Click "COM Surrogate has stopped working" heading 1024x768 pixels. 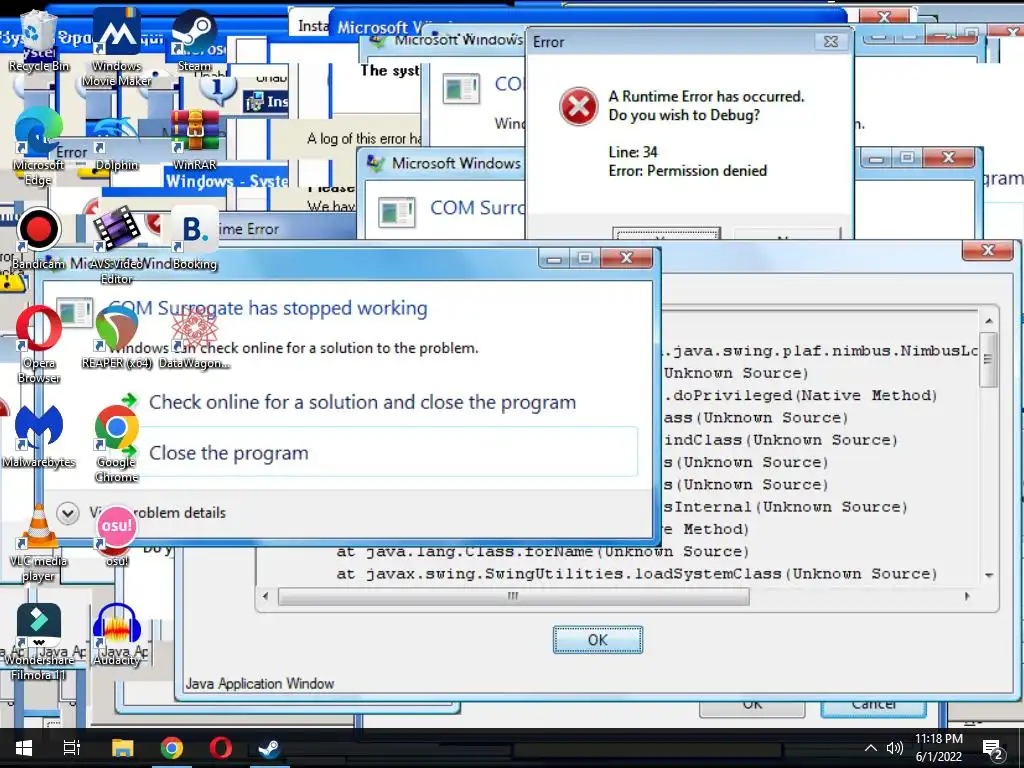pos(268,308)
